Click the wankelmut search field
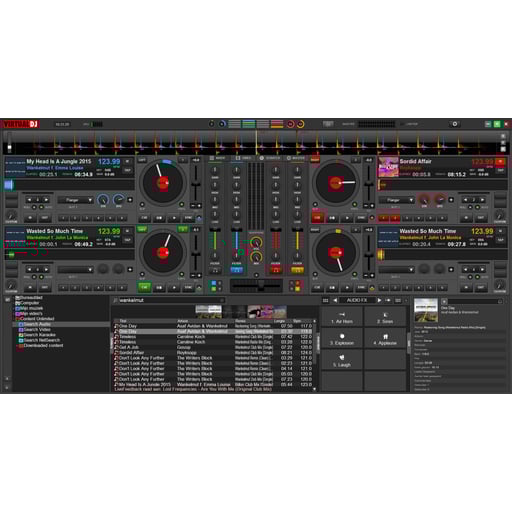 pyautogui.click(x=169, y=300)
